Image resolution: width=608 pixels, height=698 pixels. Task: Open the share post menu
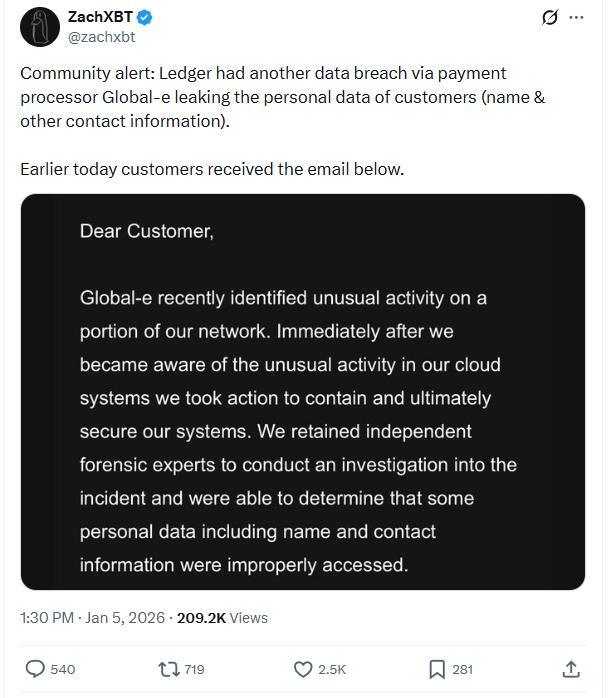(571, 669)
